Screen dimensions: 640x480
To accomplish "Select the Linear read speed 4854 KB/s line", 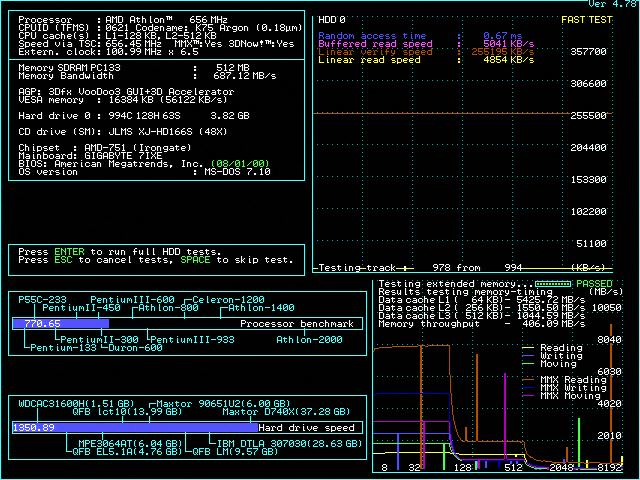I will pos(426,60).
